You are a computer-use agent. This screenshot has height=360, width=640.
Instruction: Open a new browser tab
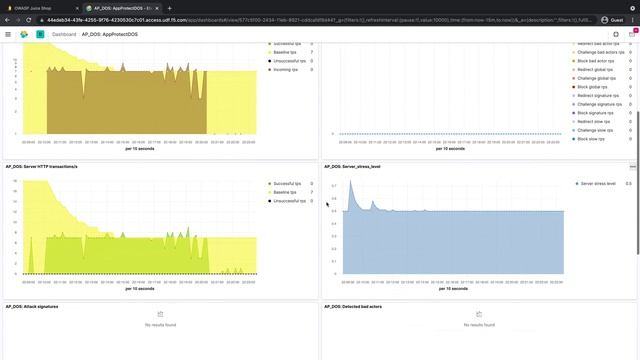169,8
